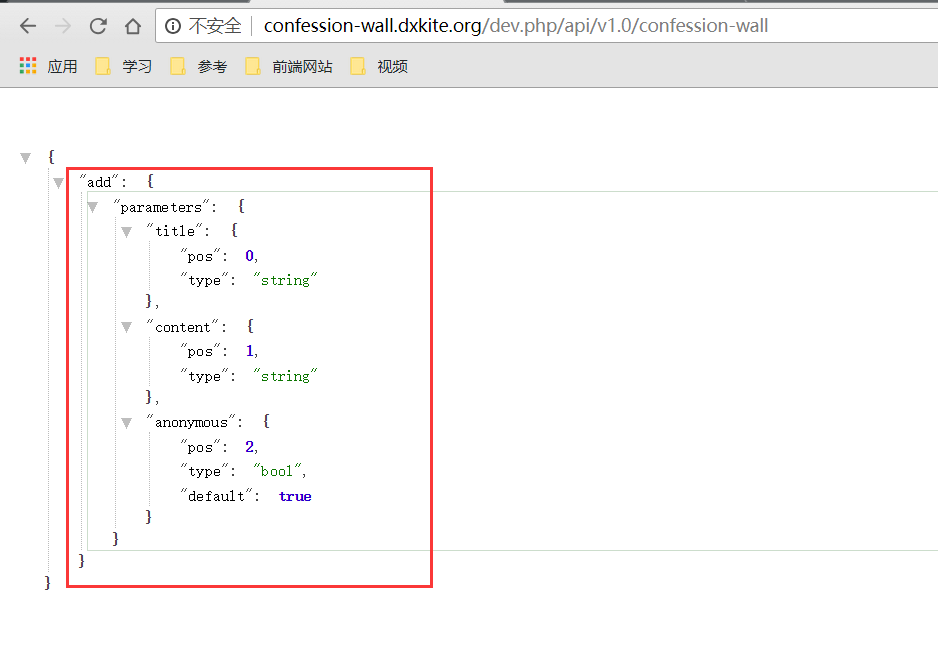938x652 pixels.
Task: Go to the browser home page
Action: coord(133,26)
